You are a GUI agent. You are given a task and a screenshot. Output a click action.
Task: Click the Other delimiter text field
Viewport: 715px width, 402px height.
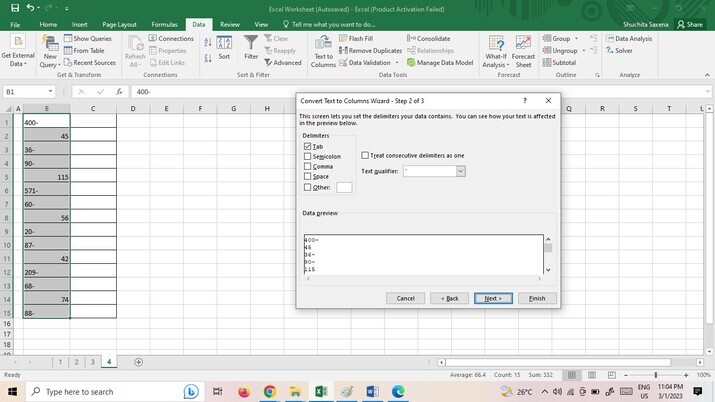pyautogui.click(x=344, y=187)
